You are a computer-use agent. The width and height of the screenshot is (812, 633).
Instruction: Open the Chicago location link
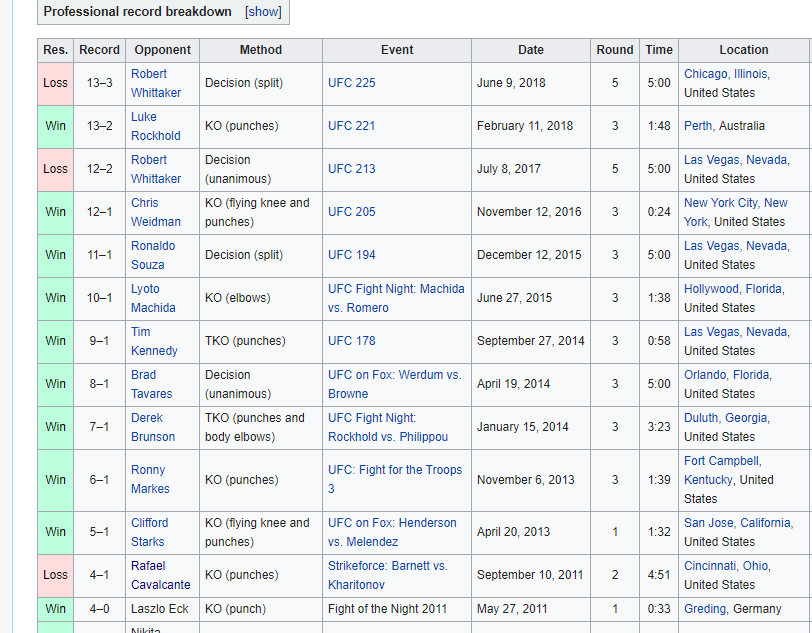[x=705, y=74]
